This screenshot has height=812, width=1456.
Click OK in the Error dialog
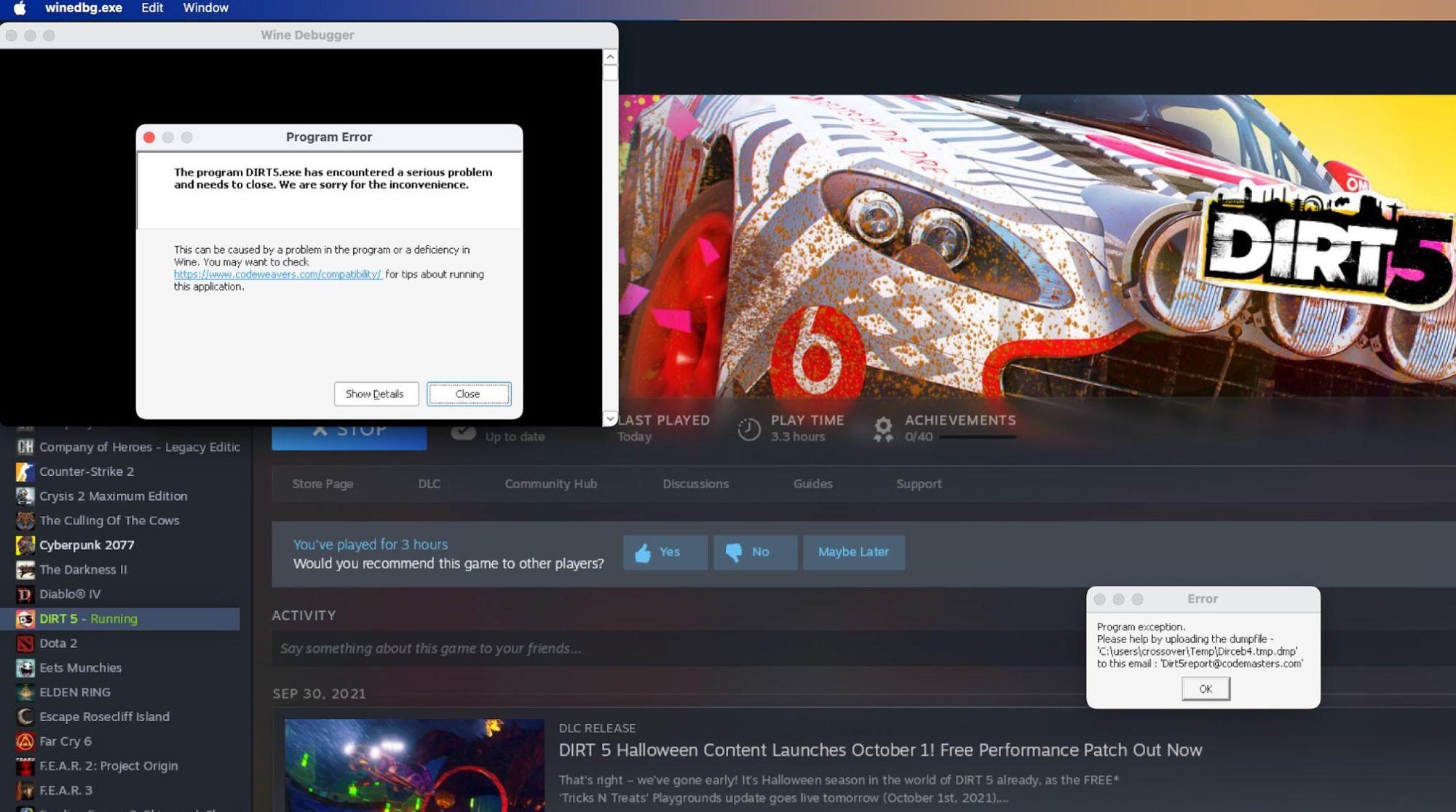click(x=1205, y=689)
